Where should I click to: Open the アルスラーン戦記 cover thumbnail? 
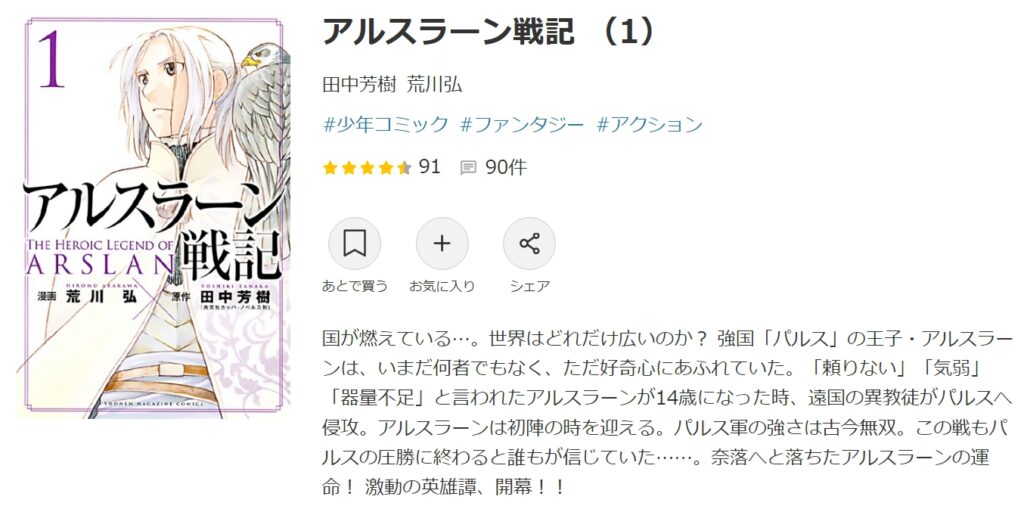pos(154,218)
